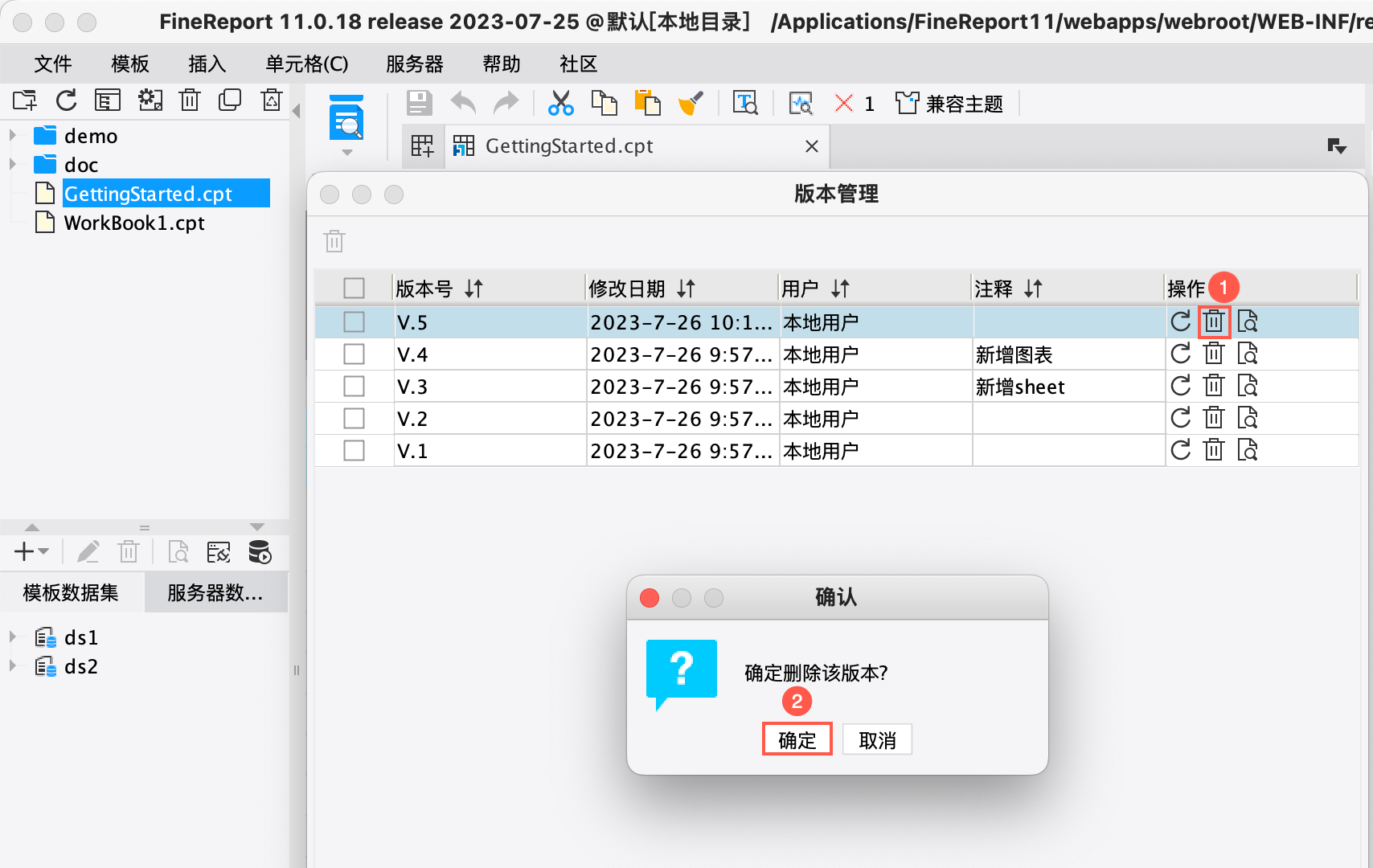Delete version V.5 using its trash icon
The width and height of the screenshot is (1373, 868).
[1214, 321]
